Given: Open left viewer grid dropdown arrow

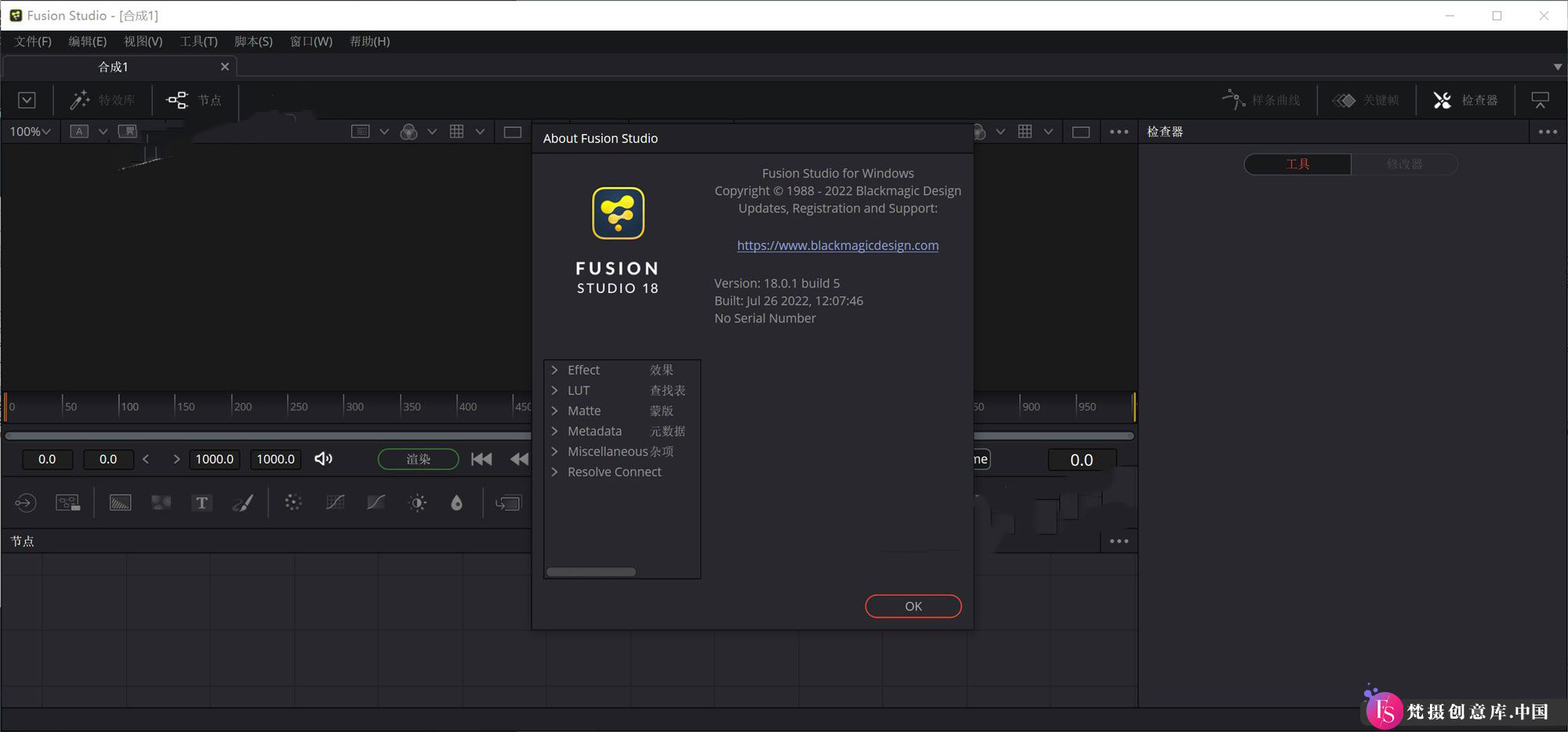Looking at the screenshot, I should [x=480, y=132].
